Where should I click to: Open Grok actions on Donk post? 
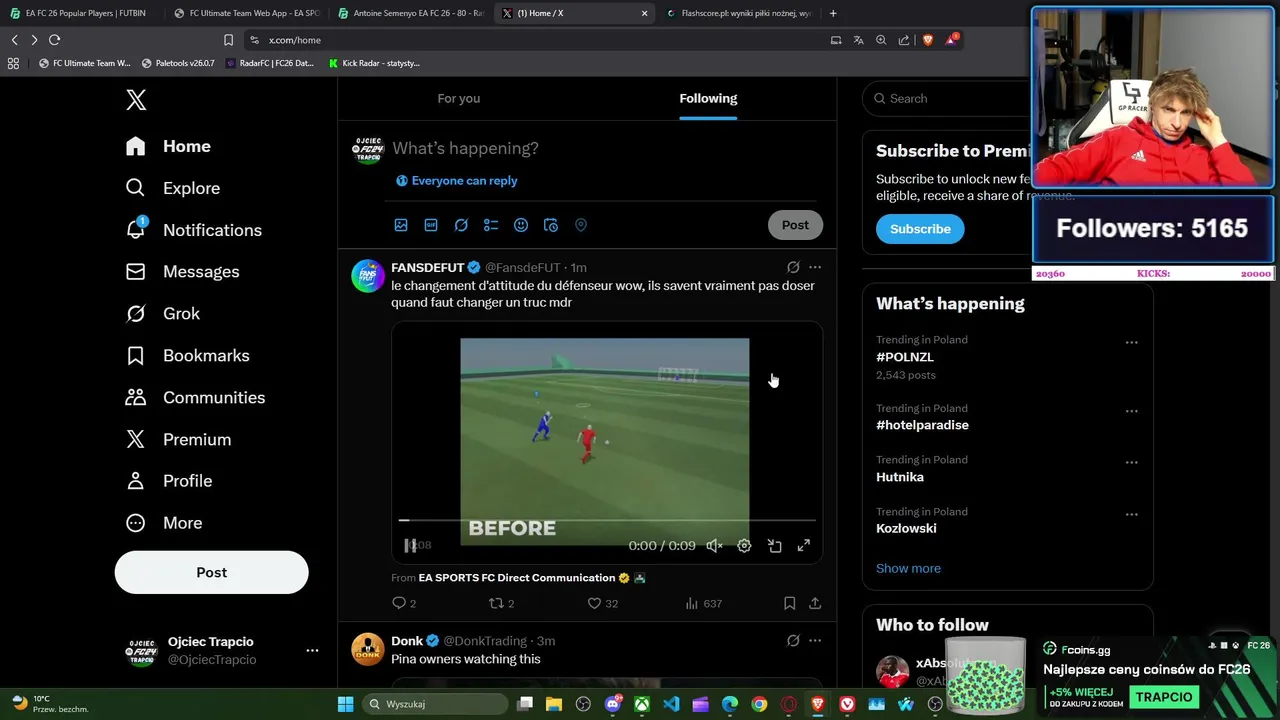pyautogui.click(x=793, y=640)
